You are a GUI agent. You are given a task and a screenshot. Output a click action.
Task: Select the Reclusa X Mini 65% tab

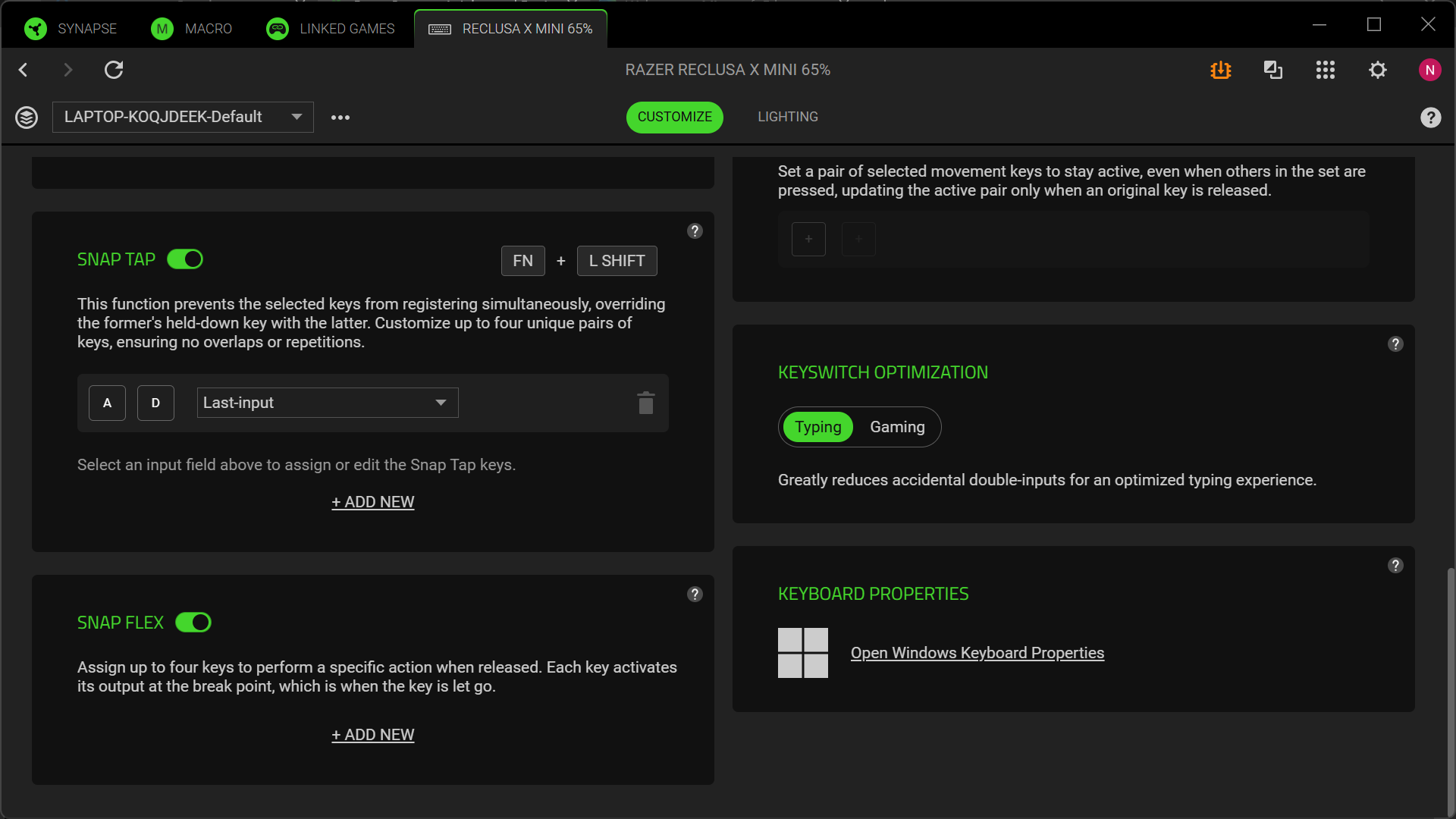(x=510, y=29)
